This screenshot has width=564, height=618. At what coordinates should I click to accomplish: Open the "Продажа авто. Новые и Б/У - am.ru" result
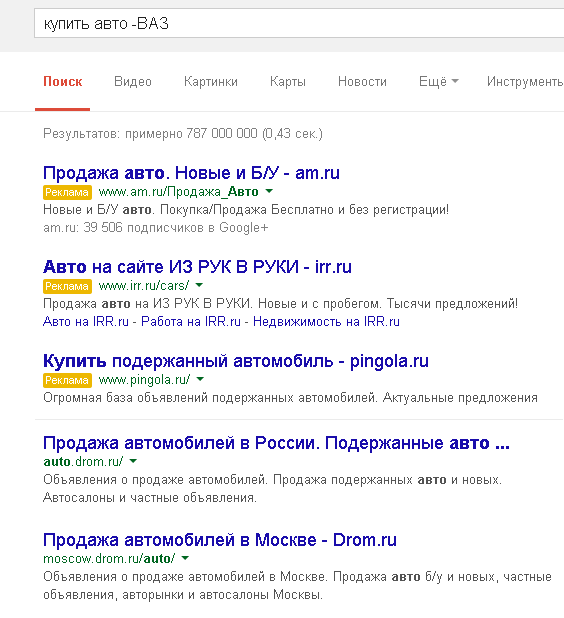[191, 173]
